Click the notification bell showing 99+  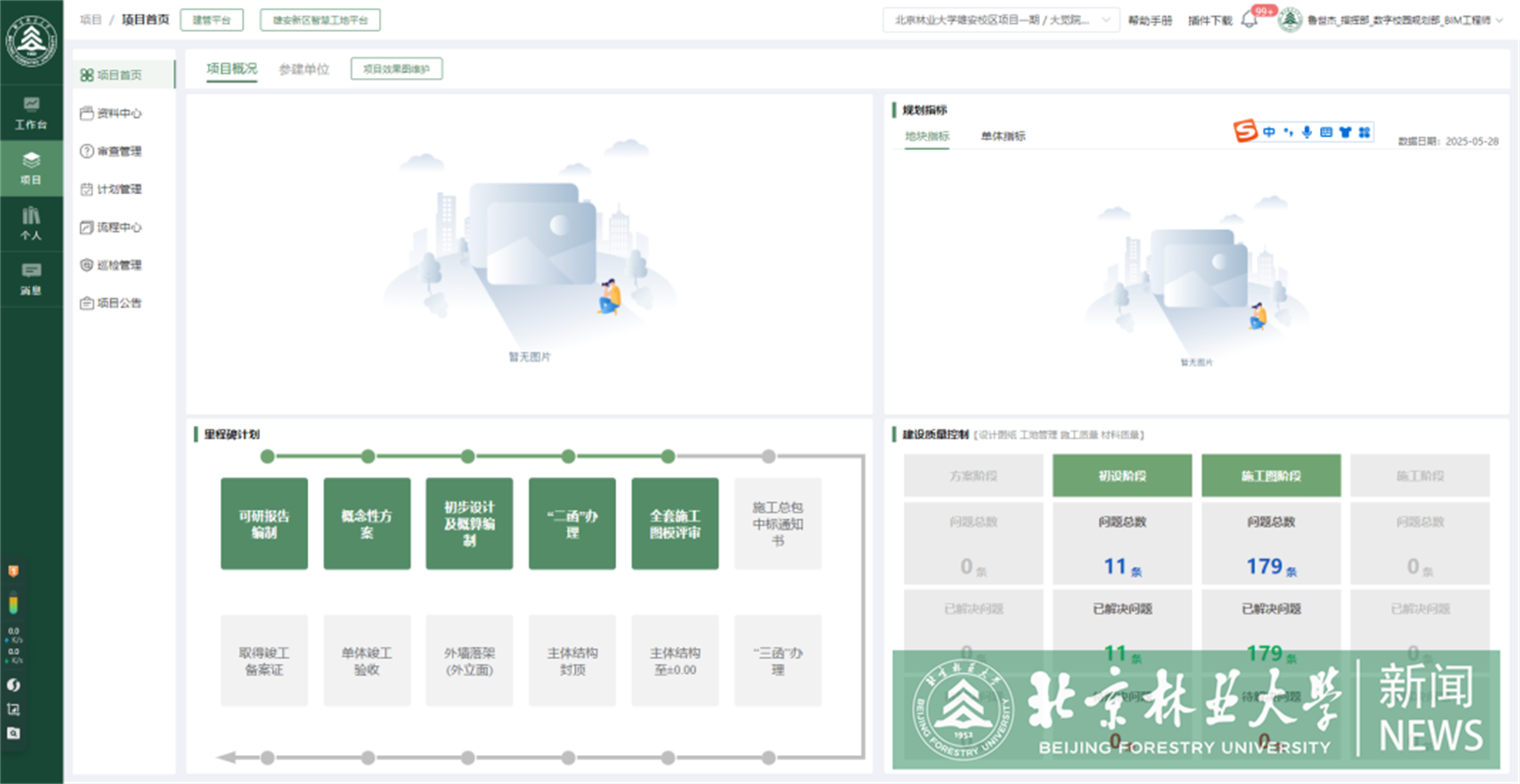coord(1249,19)
